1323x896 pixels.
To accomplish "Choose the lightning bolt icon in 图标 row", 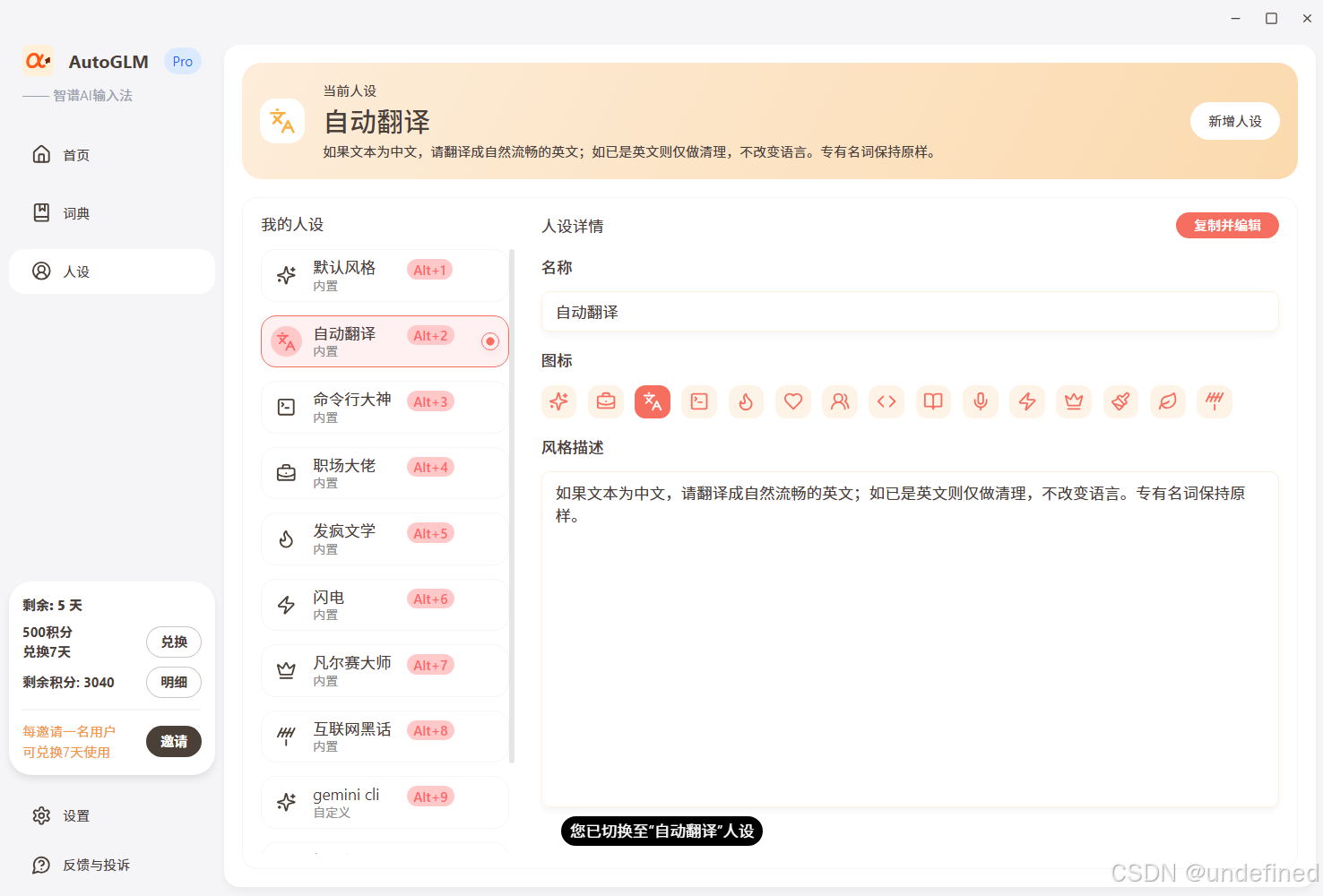I will [x=1027, y=401].
